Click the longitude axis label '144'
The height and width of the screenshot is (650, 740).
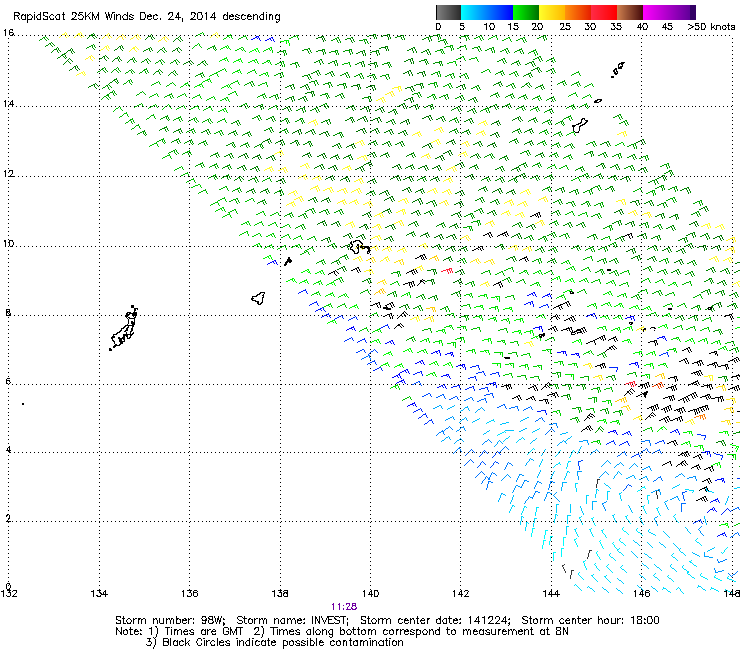(551, 593)
